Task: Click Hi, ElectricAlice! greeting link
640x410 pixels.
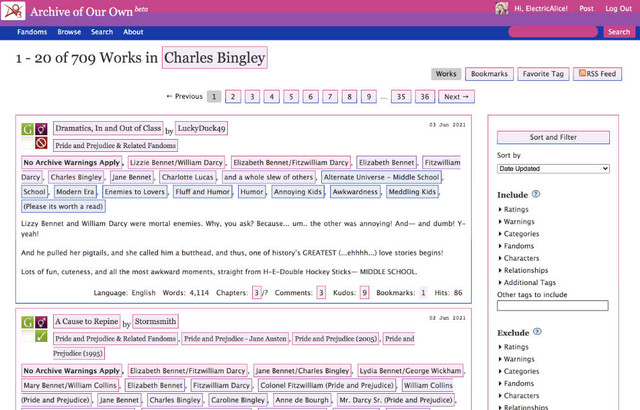Action: (541, 9)
